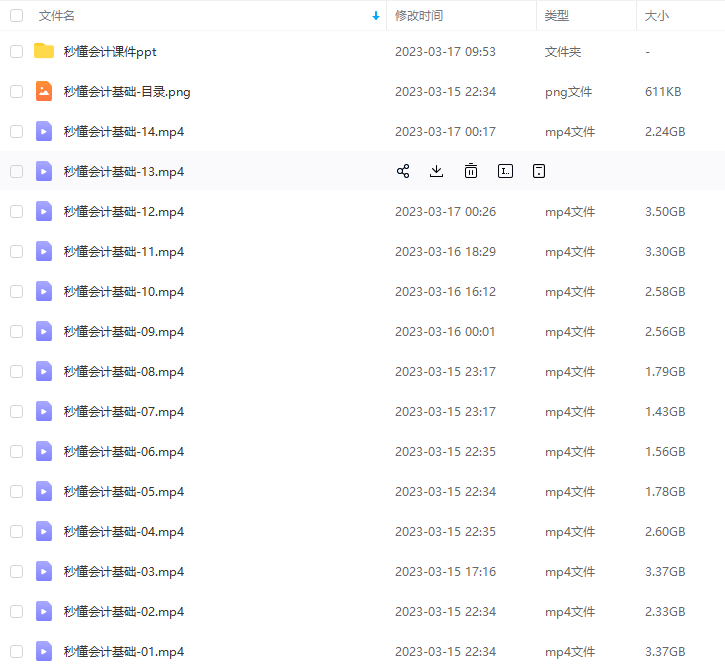Sort files by 大小 column header
This screenshot has height=666, width=725.
click(657, 16)
